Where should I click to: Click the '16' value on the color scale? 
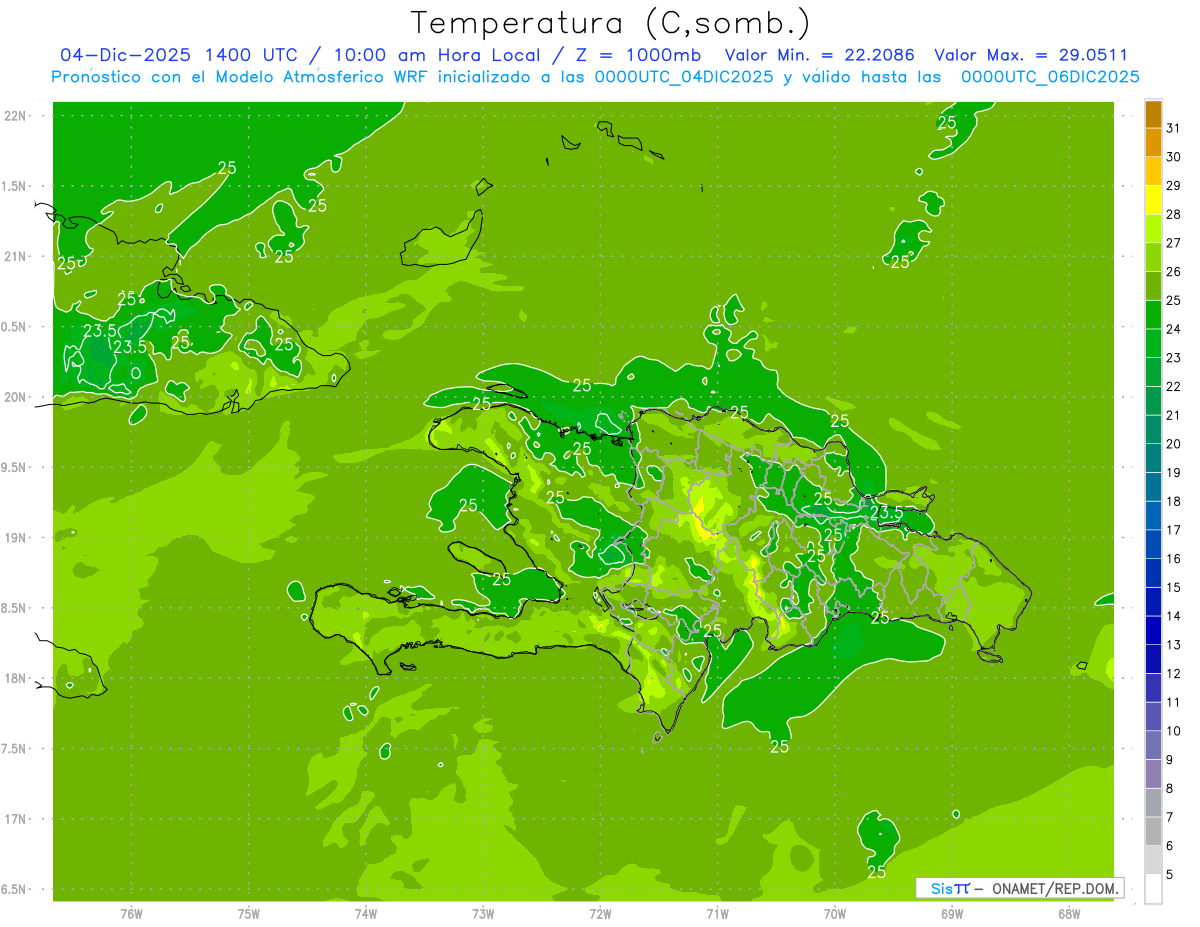coord(1174,559)
